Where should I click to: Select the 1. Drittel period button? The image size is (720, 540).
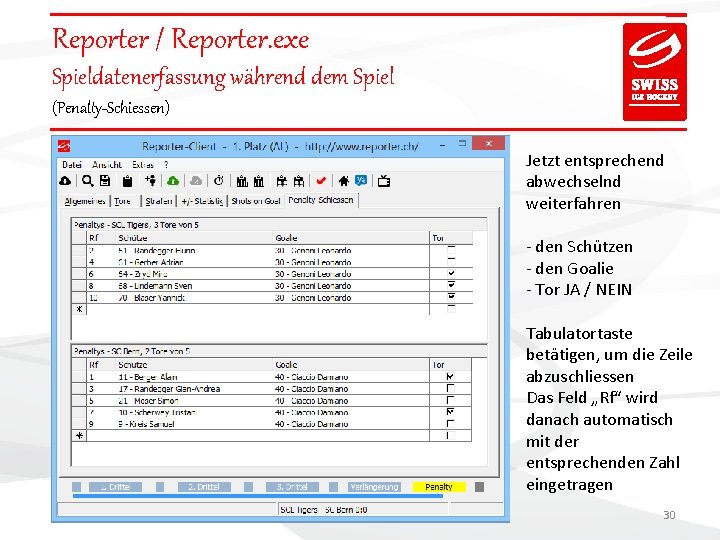tap(115, 487)
